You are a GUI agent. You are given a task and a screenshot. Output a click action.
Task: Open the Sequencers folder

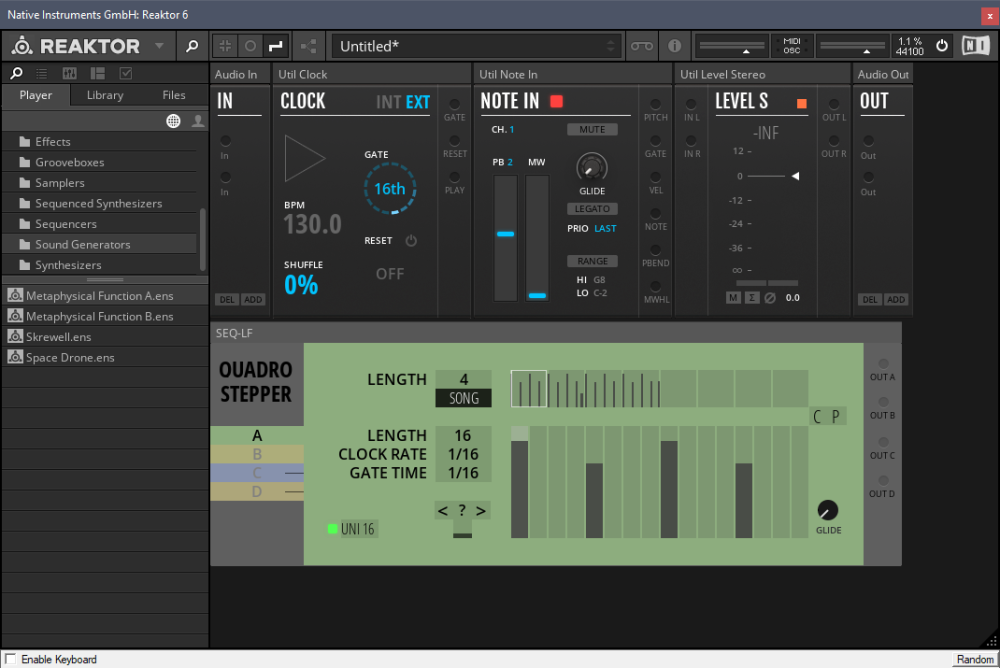(x=100, y=223)
